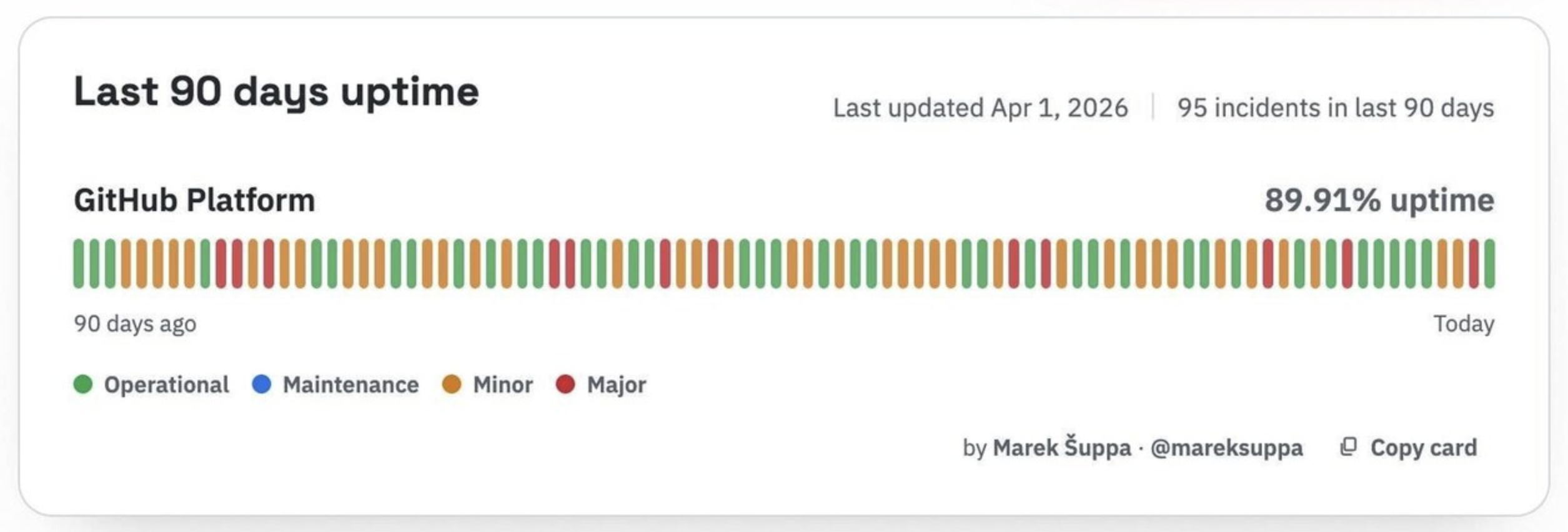Open the @mareksuppa handle link

click(x=1226, y=448)
